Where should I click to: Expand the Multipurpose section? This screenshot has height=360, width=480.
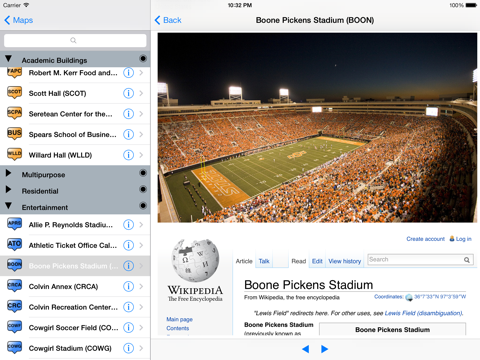[x=8, y=173]
